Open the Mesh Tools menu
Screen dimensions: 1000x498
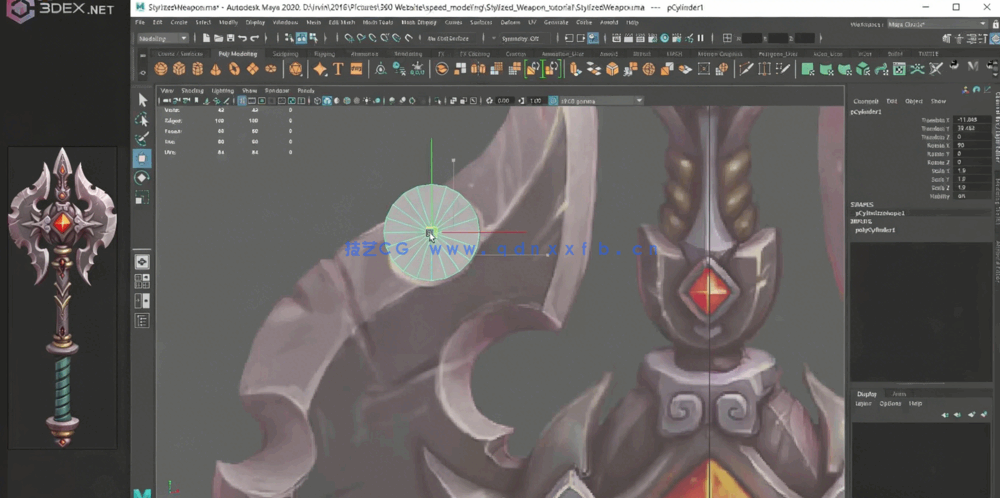pos(378,22)
